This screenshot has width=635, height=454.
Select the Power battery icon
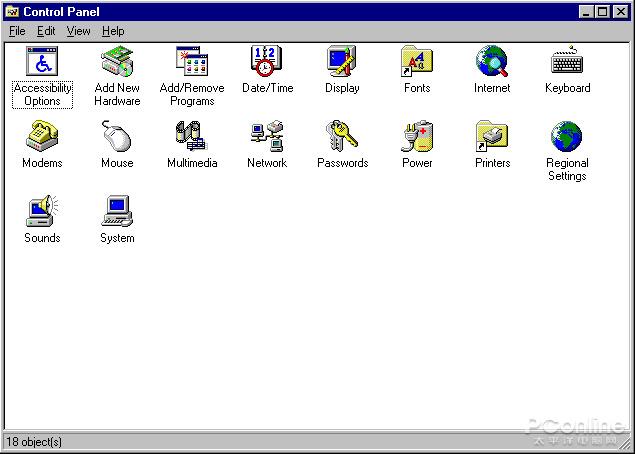[417, 137]
